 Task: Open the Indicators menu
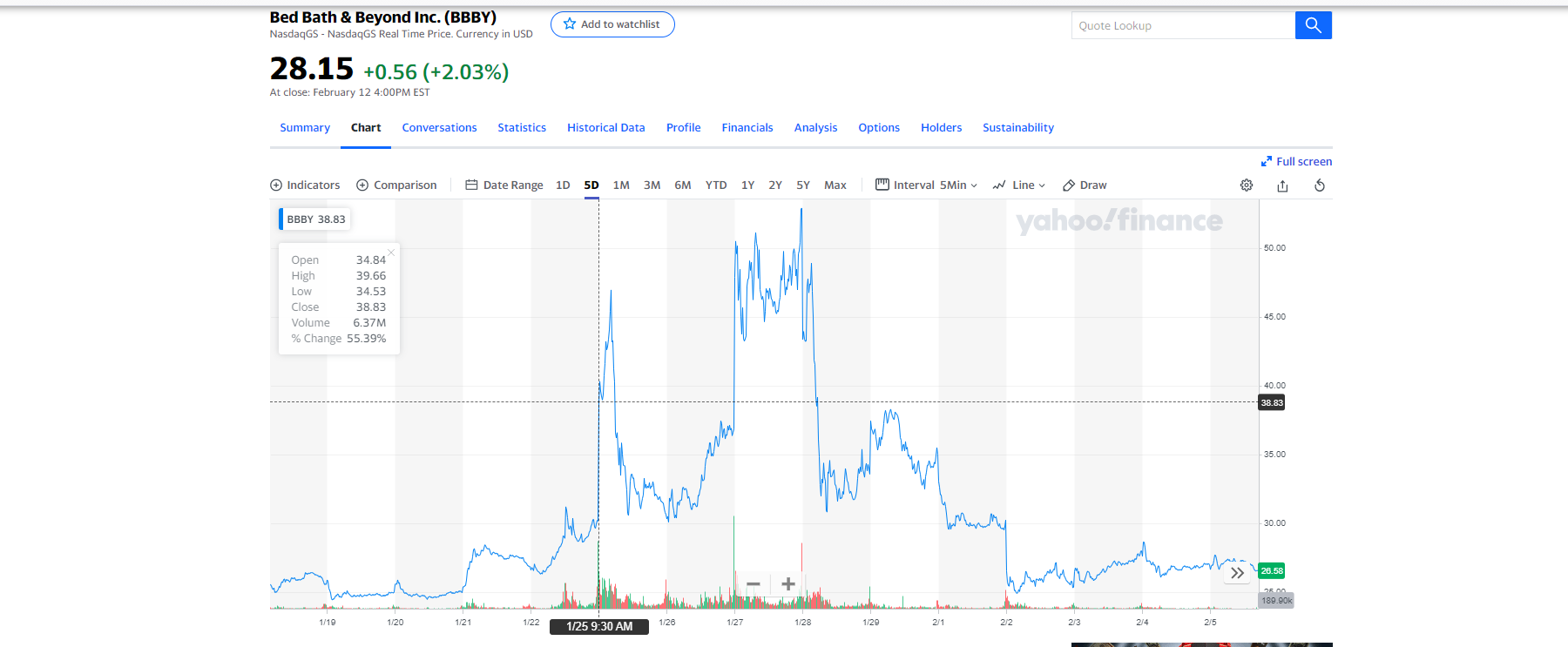[x=305, y=185]
